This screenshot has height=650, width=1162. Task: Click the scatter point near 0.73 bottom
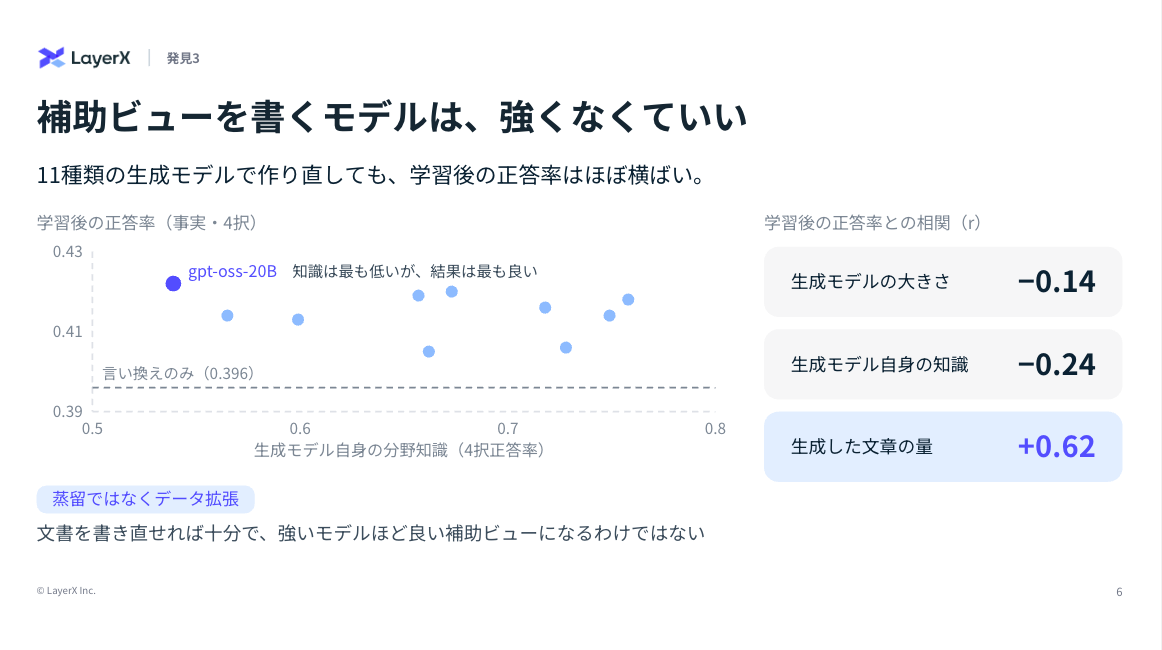(565, 348)
